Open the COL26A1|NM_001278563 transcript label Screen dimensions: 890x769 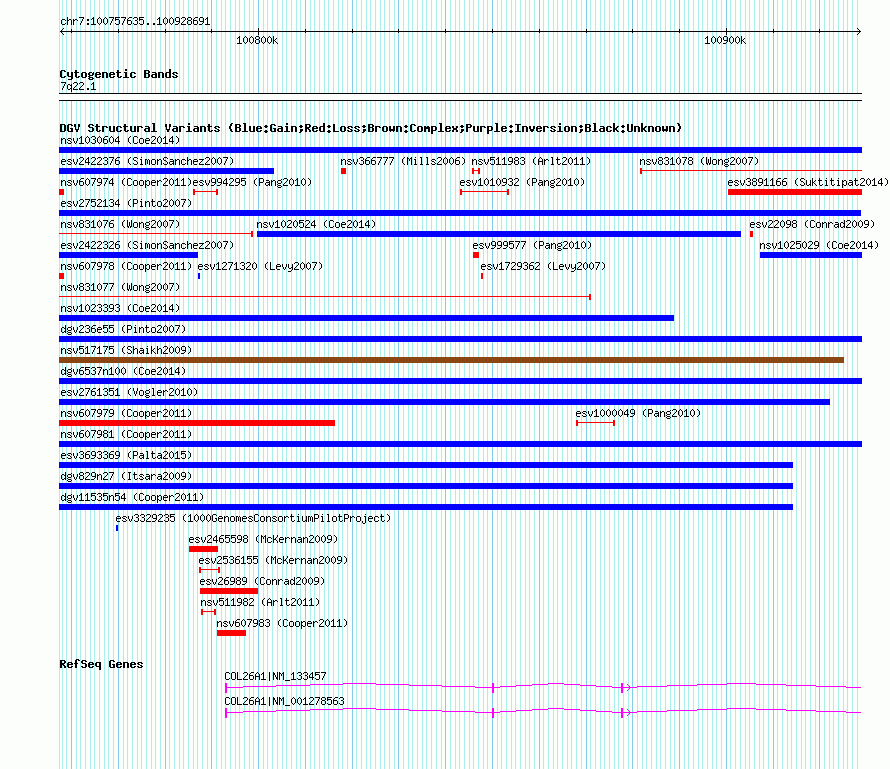pos(284,701)
